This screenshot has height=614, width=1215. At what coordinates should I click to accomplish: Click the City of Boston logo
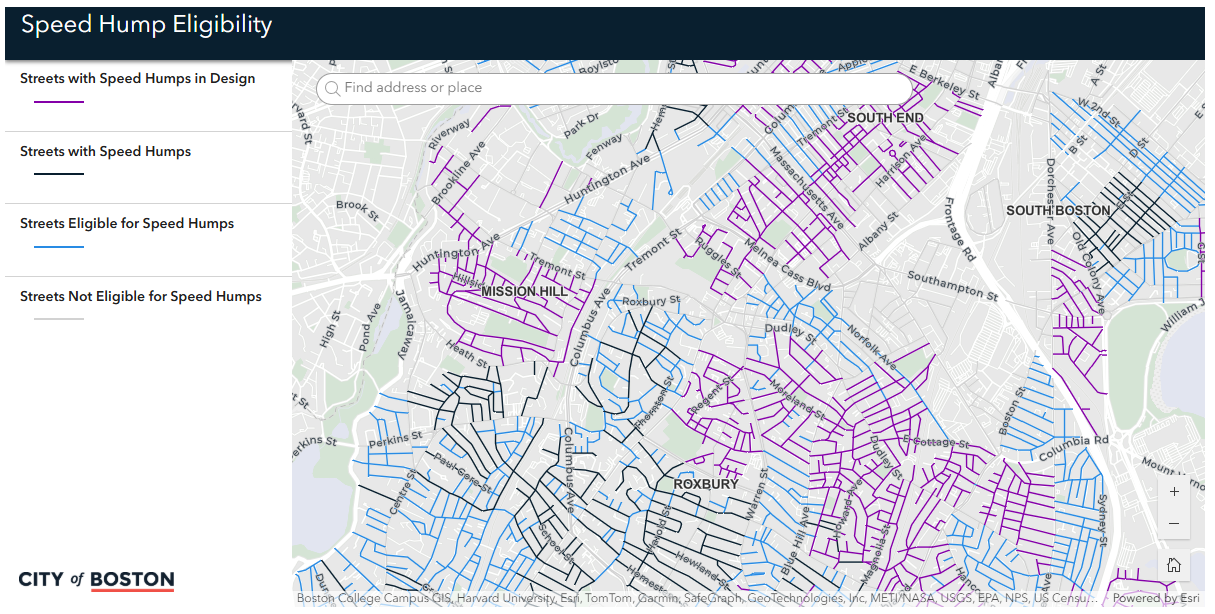click(x=96, y=580)
